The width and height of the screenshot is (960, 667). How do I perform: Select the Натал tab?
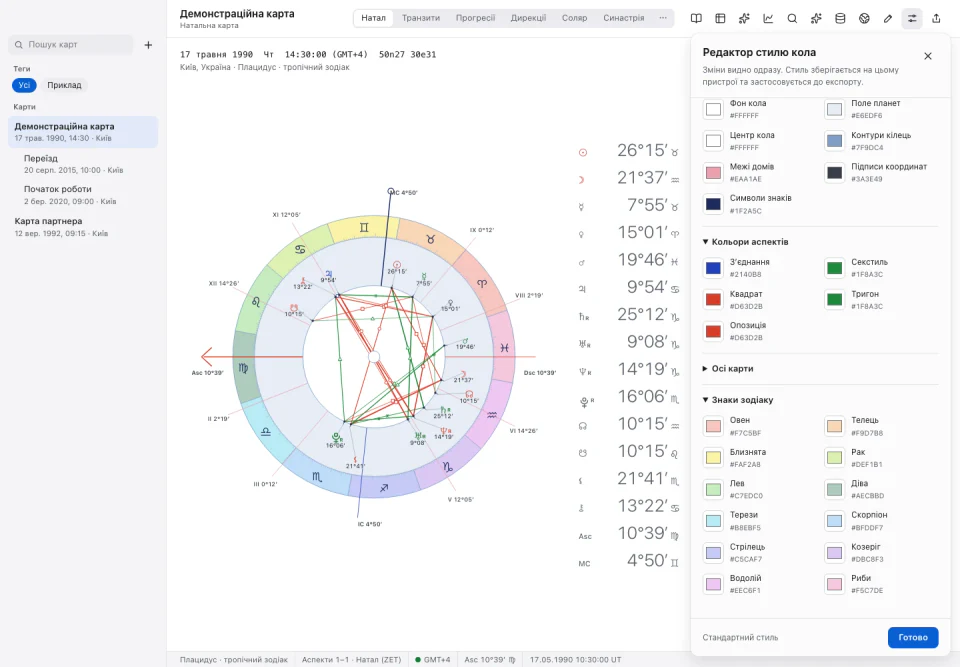373,18
